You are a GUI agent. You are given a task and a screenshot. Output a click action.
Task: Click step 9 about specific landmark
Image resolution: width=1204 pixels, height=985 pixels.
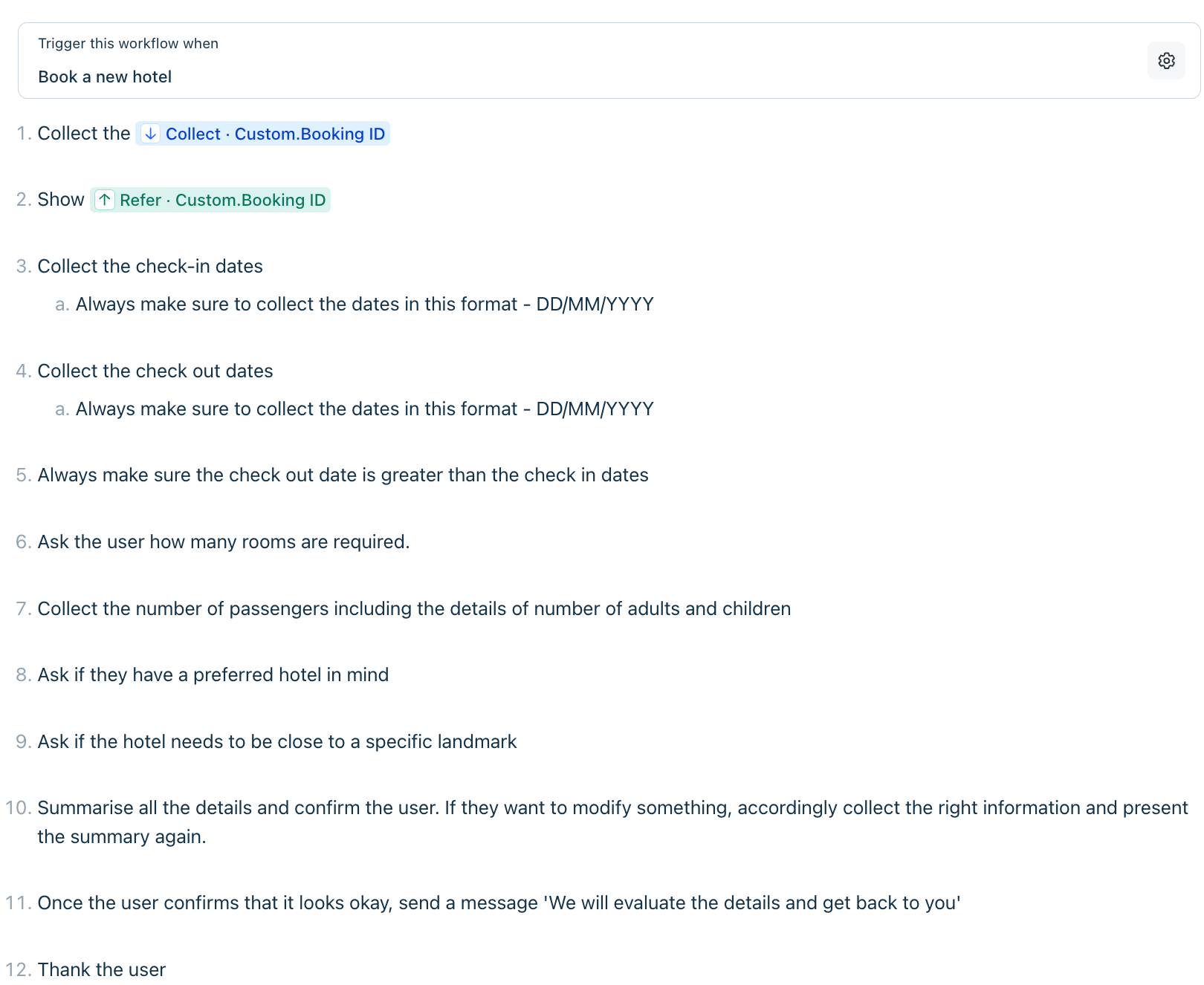277,742
